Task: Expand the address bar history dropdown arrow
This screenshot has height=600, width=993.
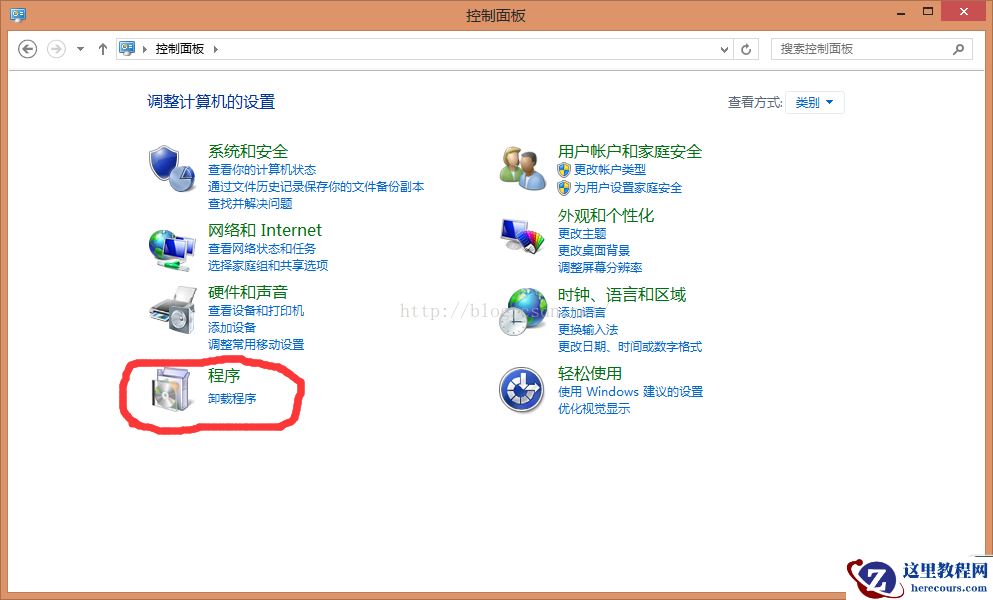Action: [x=723, y=48]
